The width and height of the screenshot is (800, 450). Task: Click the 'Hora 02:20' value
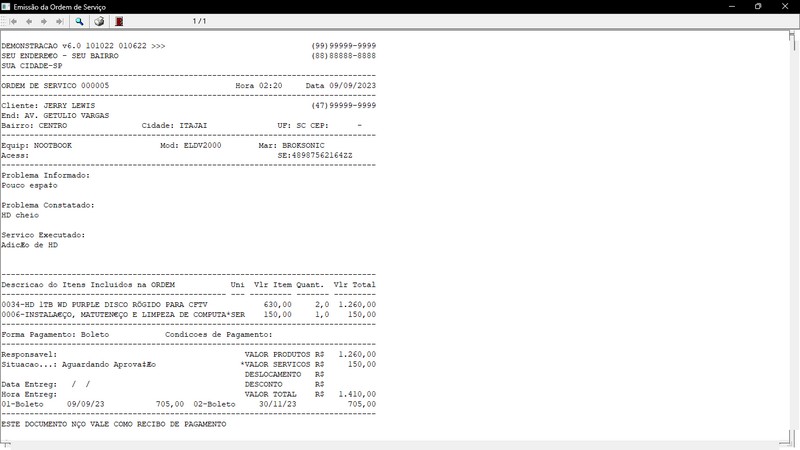point(259,86)
